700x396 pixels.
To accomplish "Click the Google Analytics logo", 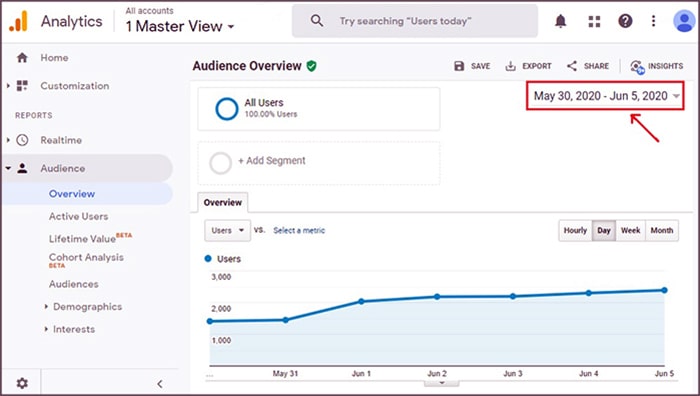I will [x=18, y=21].
